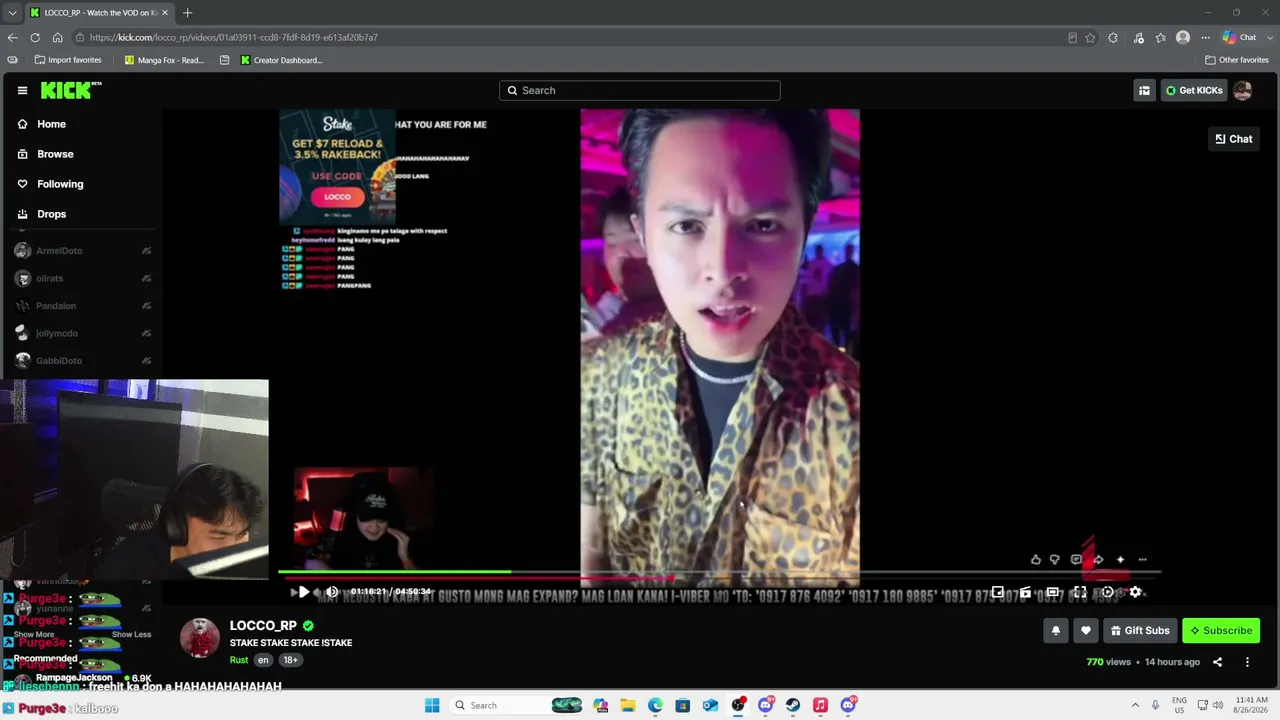Image resolution: width=1280 pixels, height=720 pixels.
Task: Toggle picture-in-picture mode
Action: point(998,592)
